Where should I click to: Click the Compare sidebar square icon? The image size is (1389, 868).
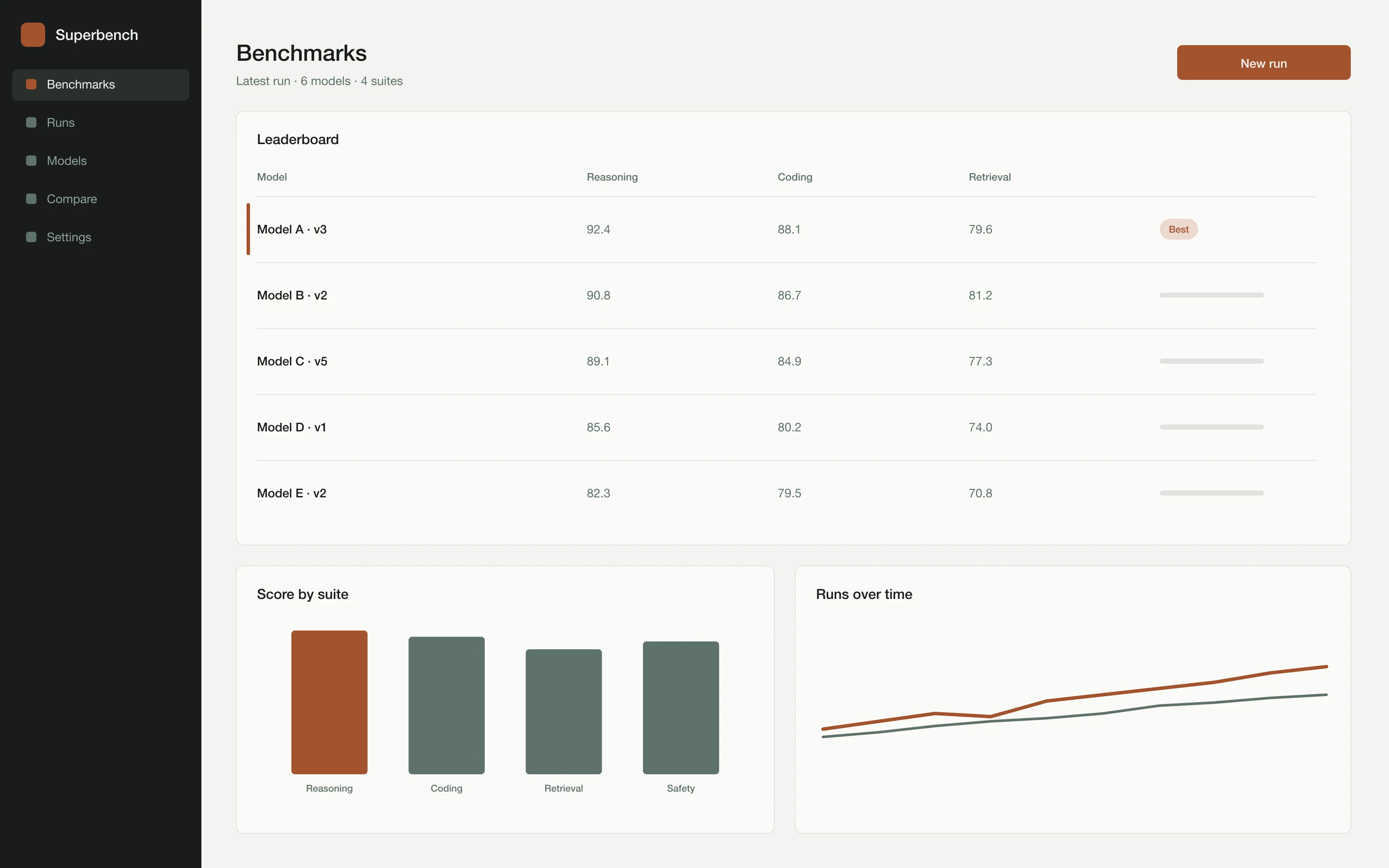[32, 199]
